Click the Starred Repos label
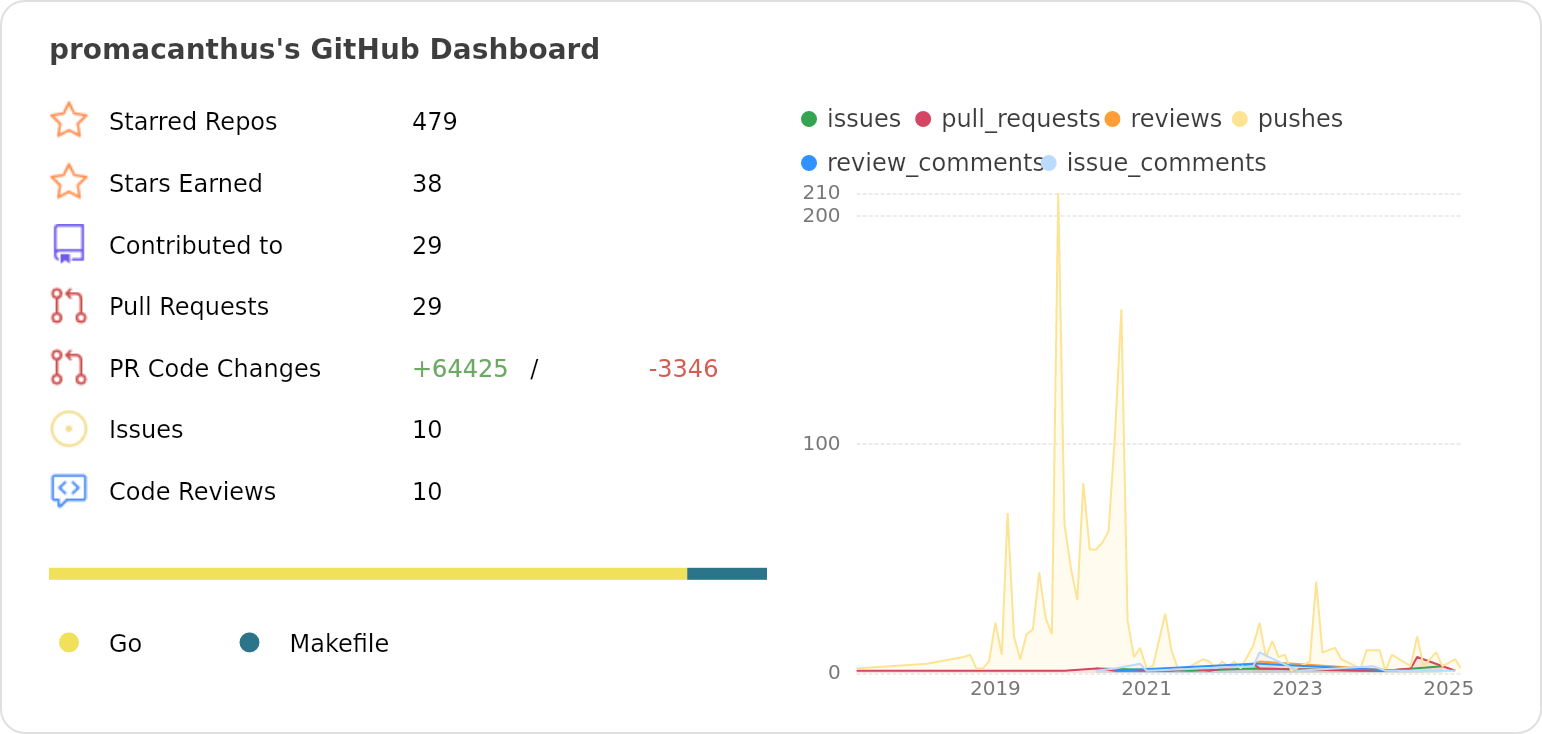Screen dimensions: 1542x734 [x=193, y=122]
